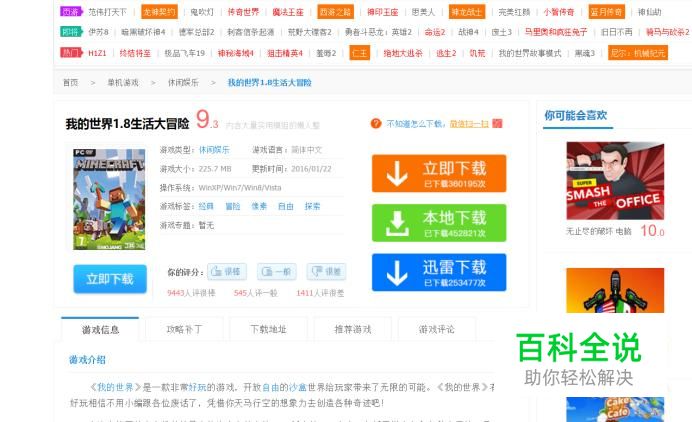Click the 探索 game tag

[312, 206]
